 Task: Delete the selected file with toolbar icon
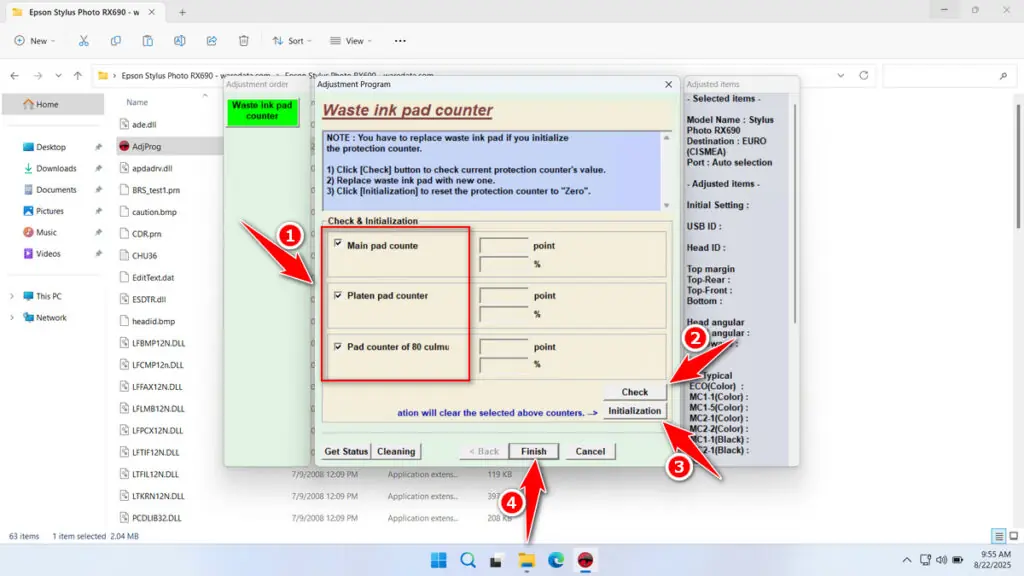[243, 40]
